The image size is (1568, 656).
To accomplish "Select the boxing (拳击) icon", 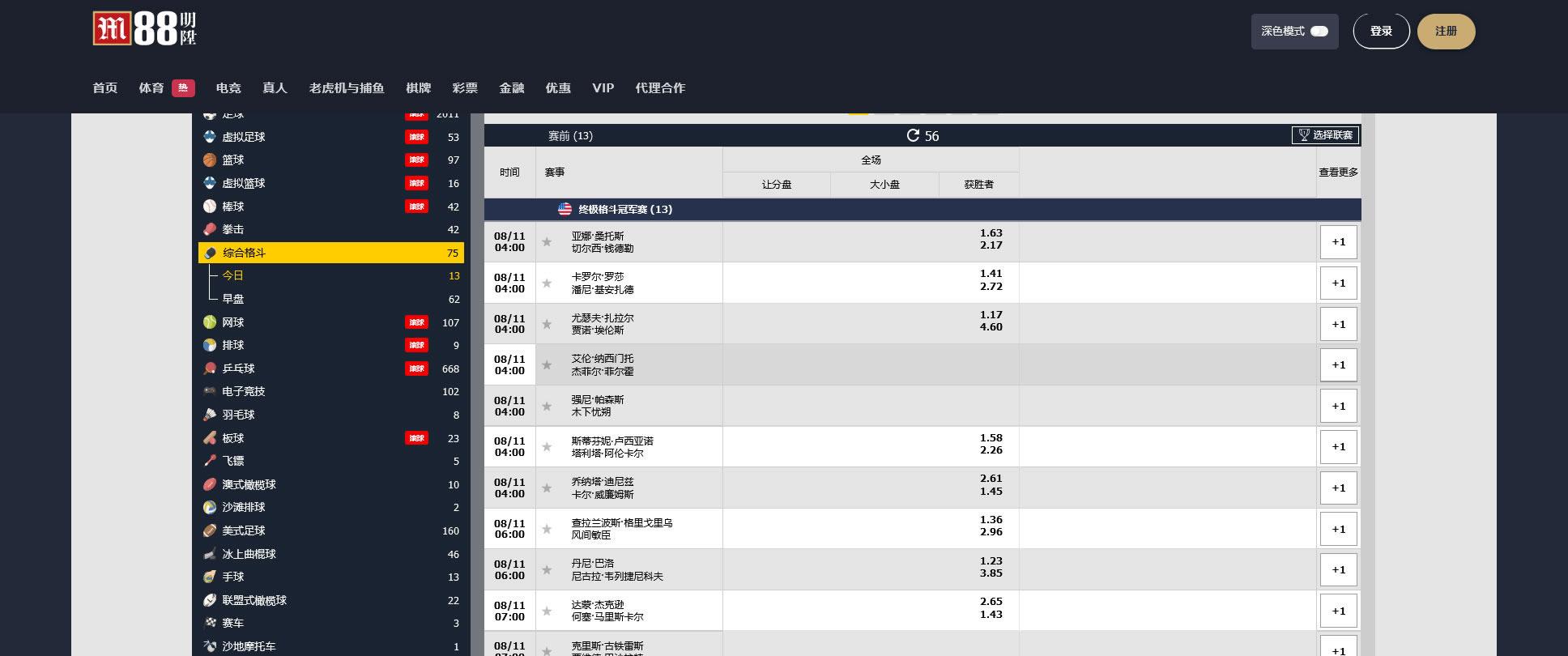I will point(210,229).
